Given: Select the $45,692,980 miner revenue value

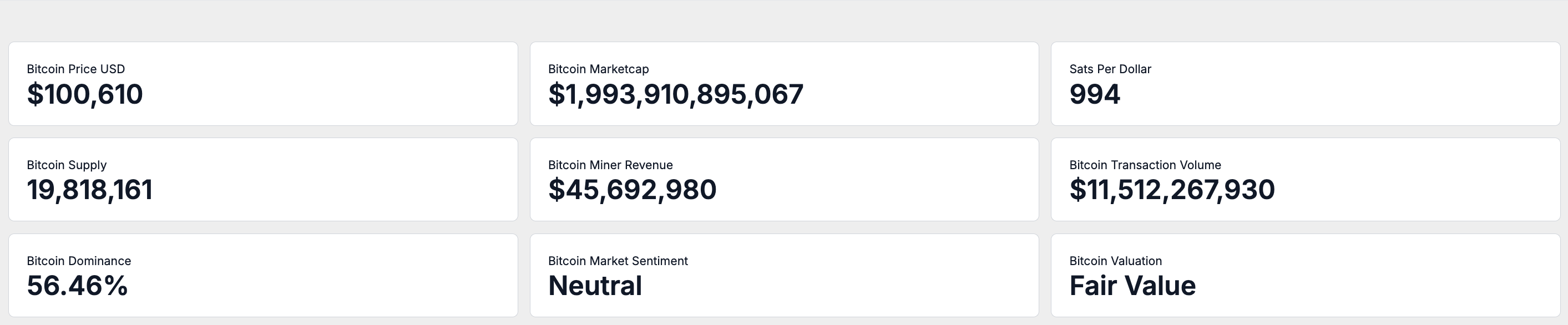Looking at the screenshot, I should (633, 190).
